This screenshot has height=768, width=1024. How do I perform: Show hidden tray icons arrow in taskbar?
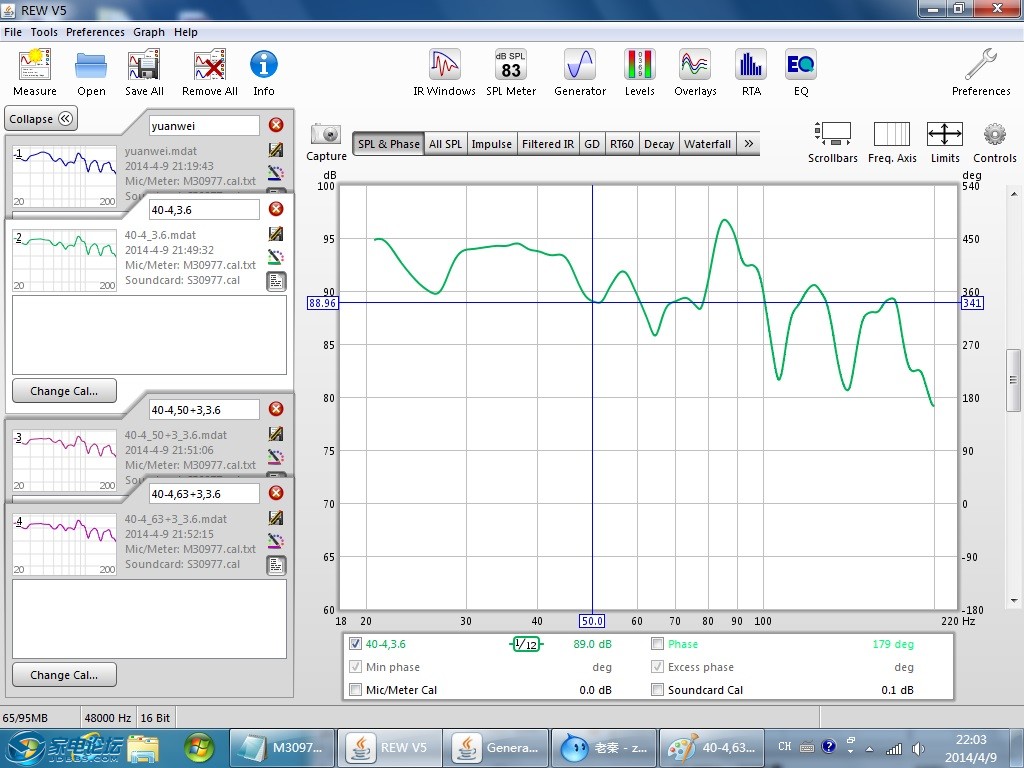coord(869,749)
